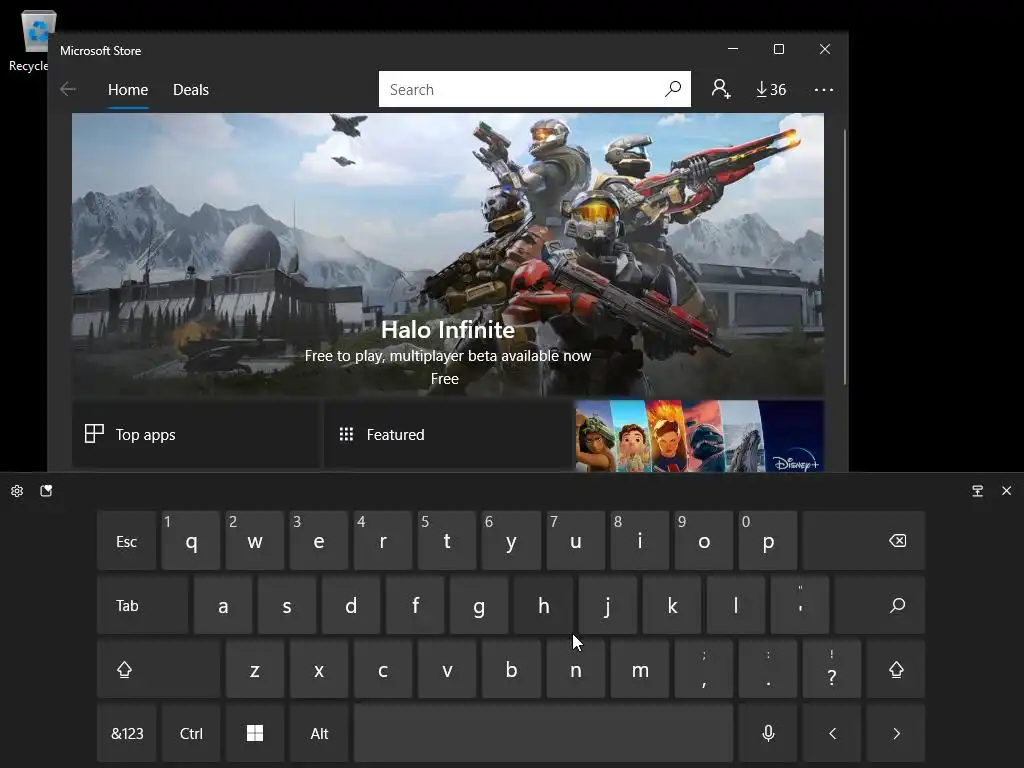Tap the right arrow key
1024x768 pixels.
pos(895,733)
